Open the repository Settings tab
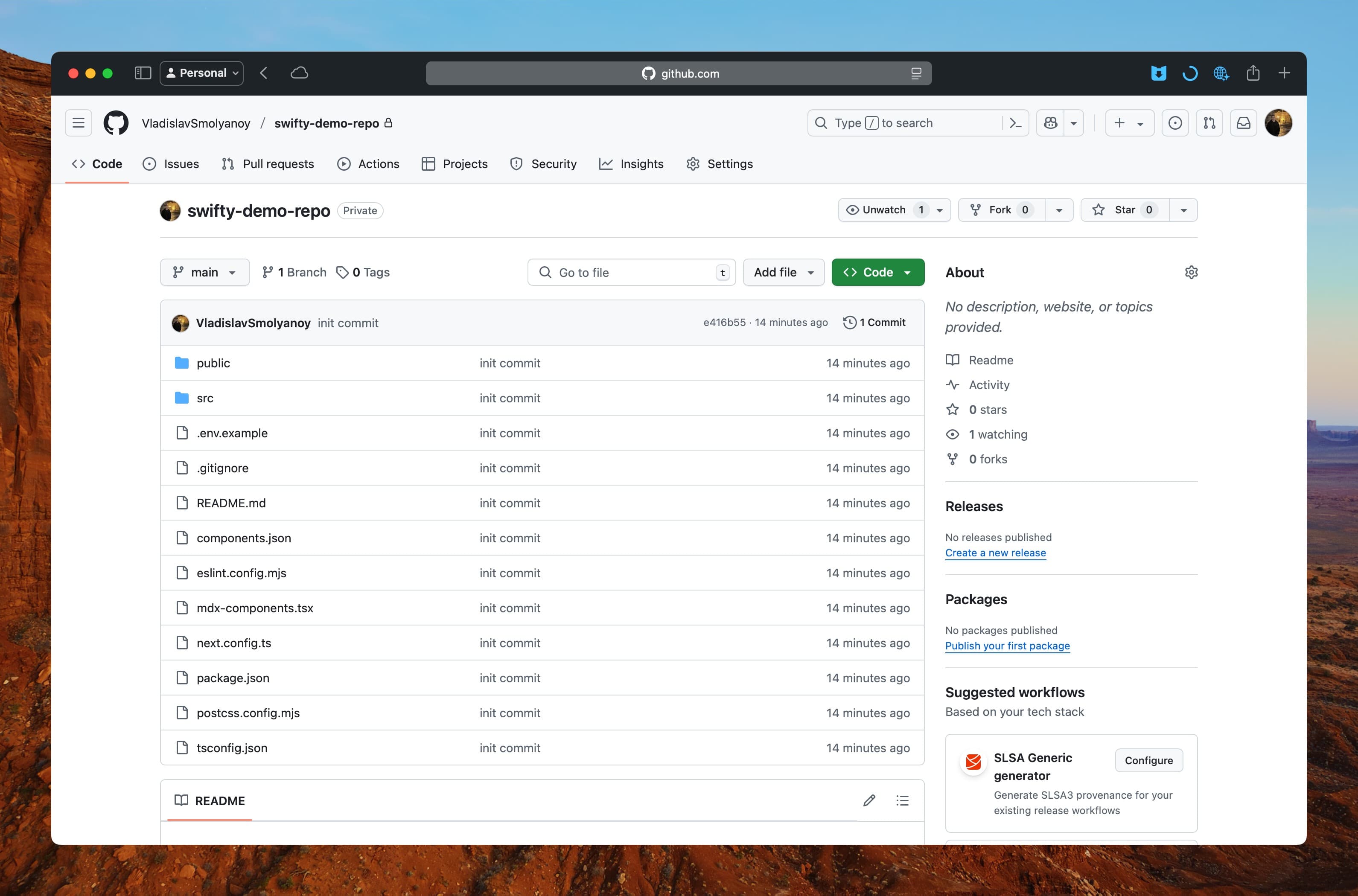 pyautogui.click(x=720, y=164)
